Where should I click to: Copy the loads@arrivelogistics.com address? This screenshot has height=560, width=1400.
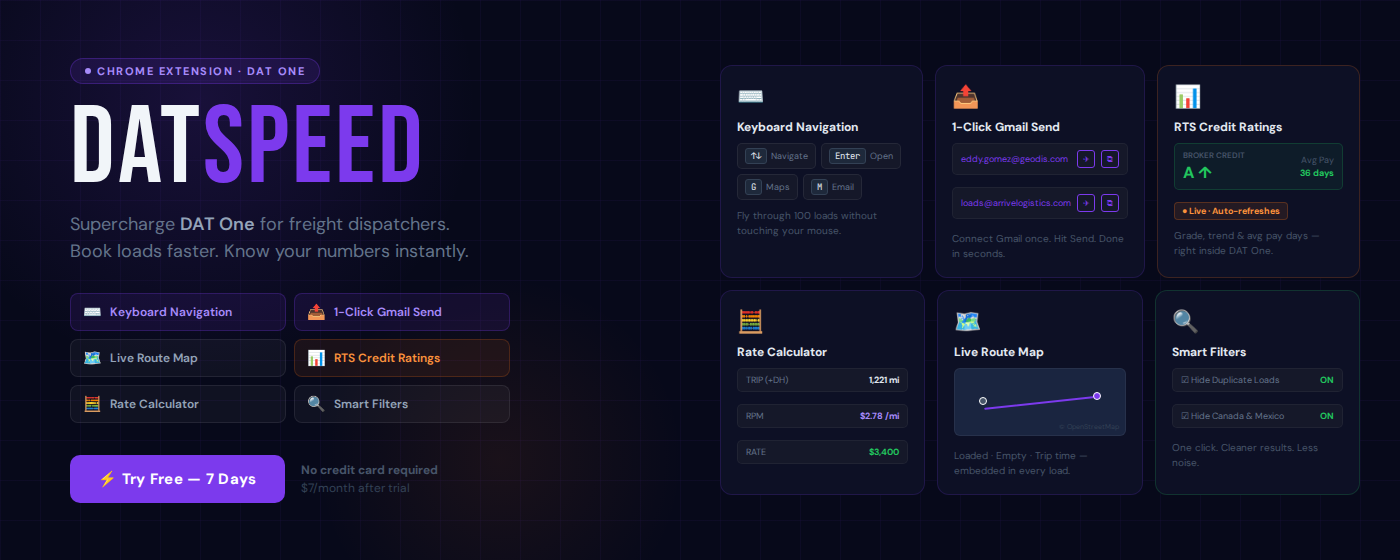click(x=1110, y=203)
